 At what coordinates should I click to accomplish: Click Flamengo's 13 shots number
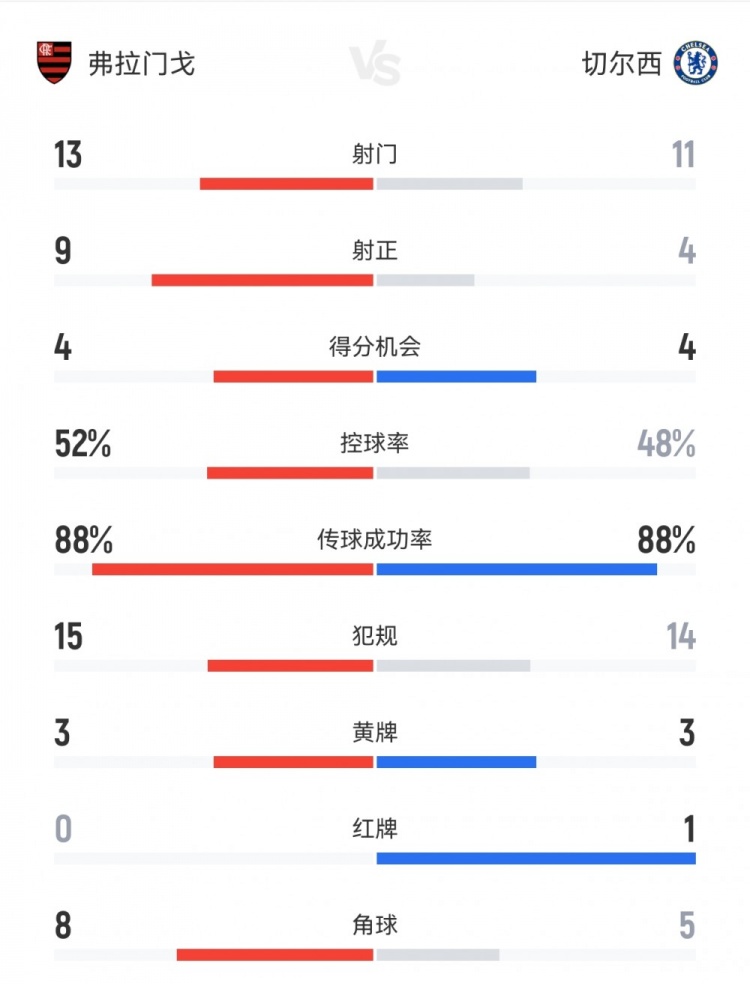pyautogui.click(x=68, y=155)
